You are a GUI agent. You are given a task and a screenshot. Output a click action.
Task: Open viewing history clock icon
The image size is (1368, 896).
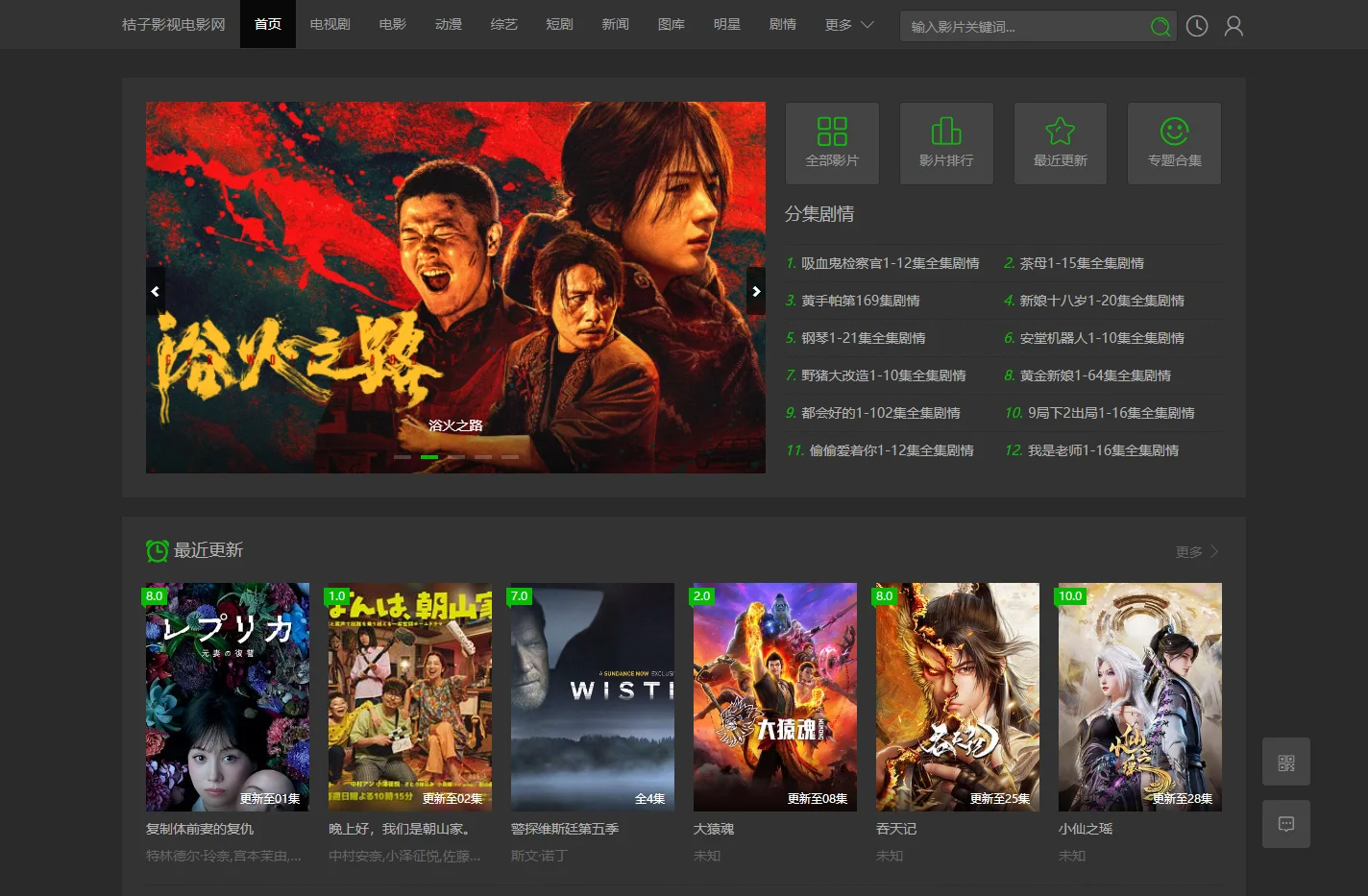pyautogui.click(x=1197, y=26)
